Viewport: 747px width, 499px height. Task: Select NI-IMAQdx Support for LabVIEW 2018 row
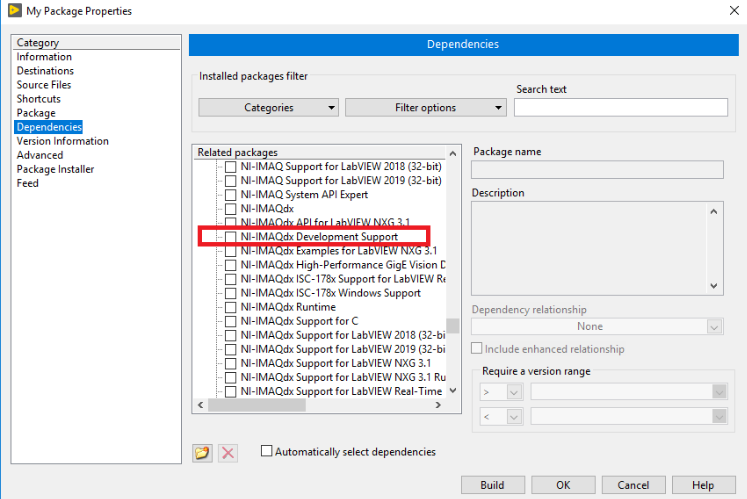point(343,336)
